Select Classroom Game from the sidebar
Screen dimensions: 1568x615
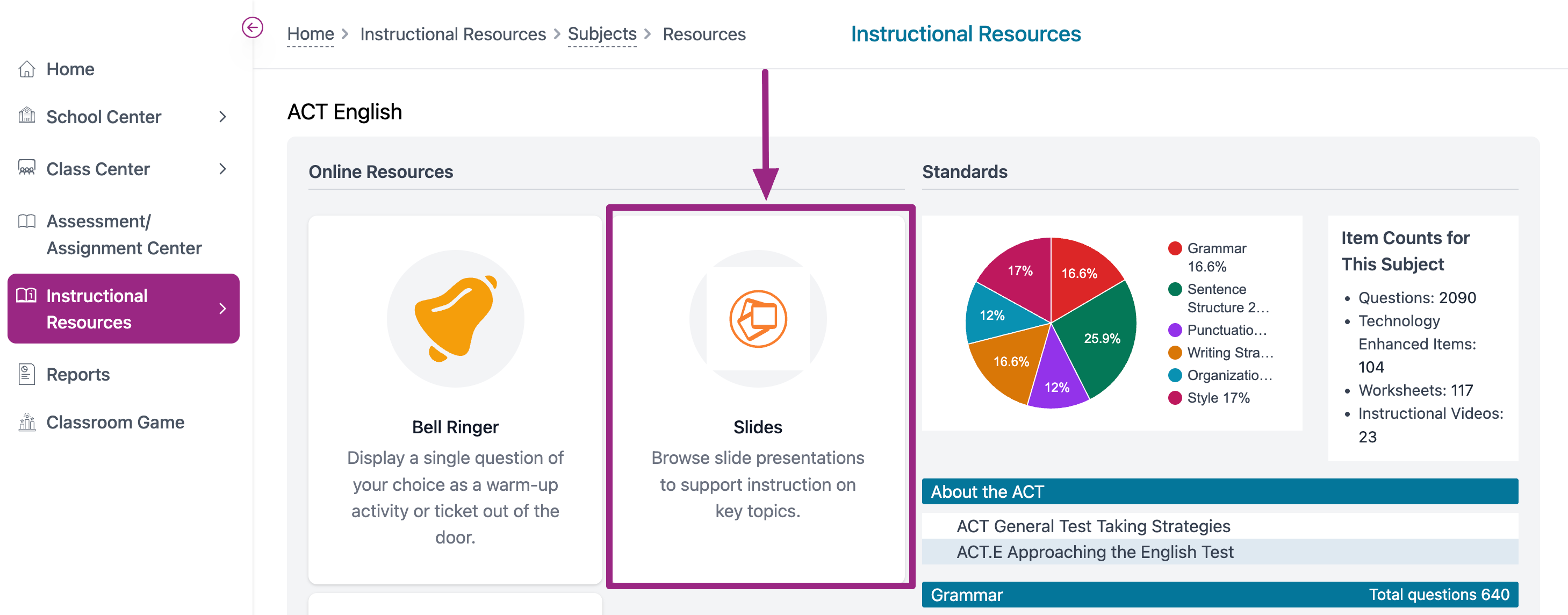(115, 422)
